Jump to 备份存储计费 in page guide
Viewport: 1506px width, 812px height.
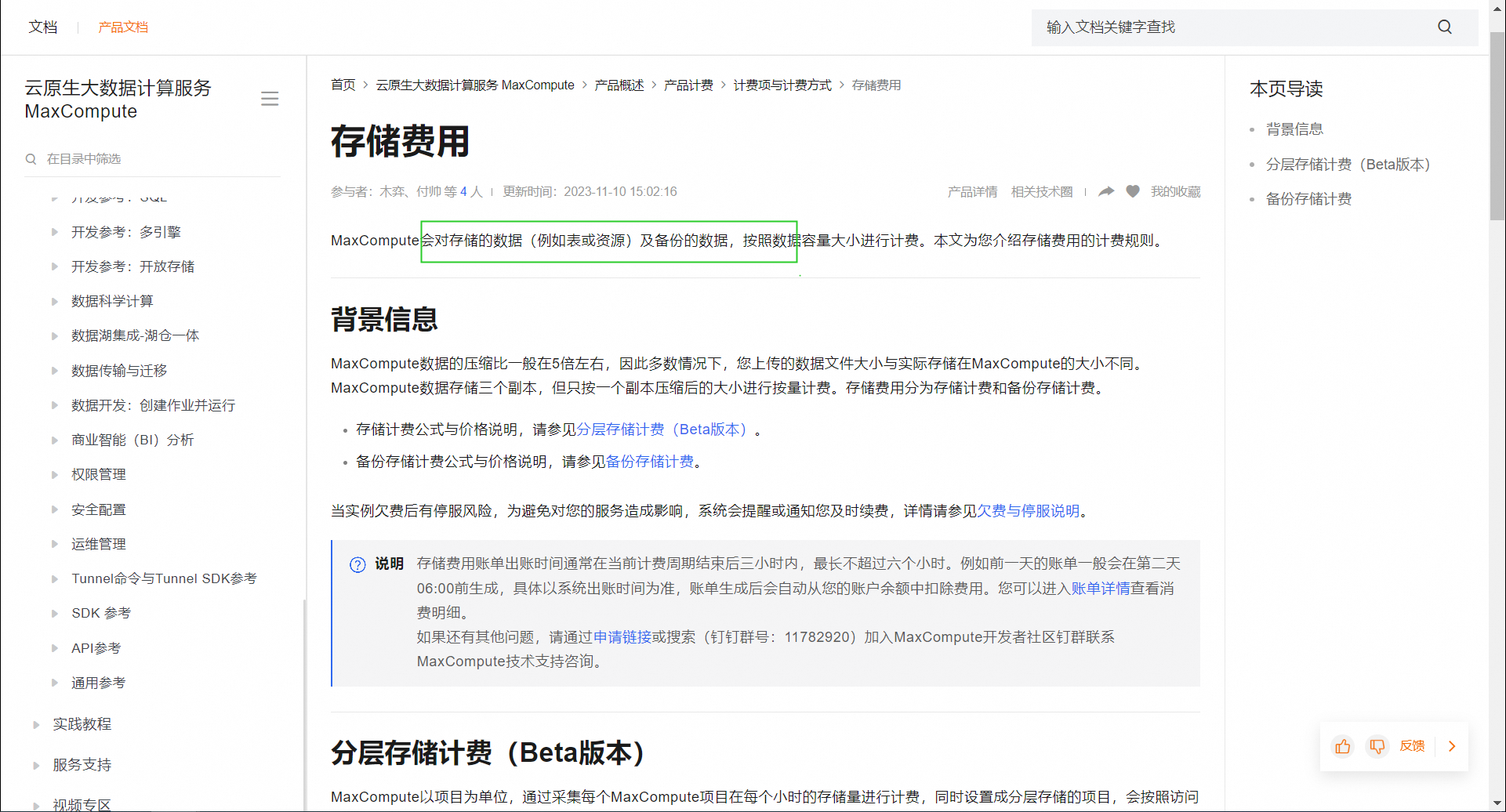point(1309,199)
